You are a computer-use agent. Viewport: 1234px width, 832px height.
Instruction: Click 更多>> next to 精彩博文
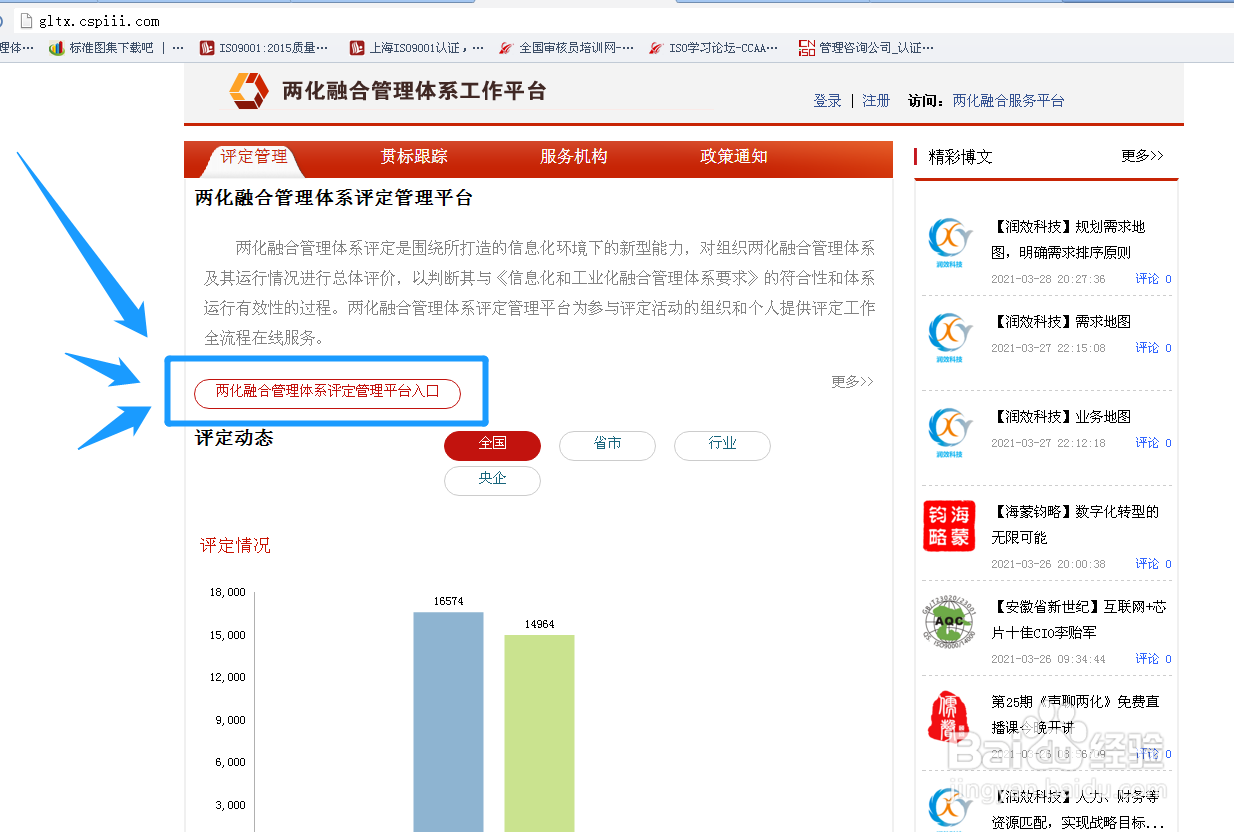[x=1142, y=156]
